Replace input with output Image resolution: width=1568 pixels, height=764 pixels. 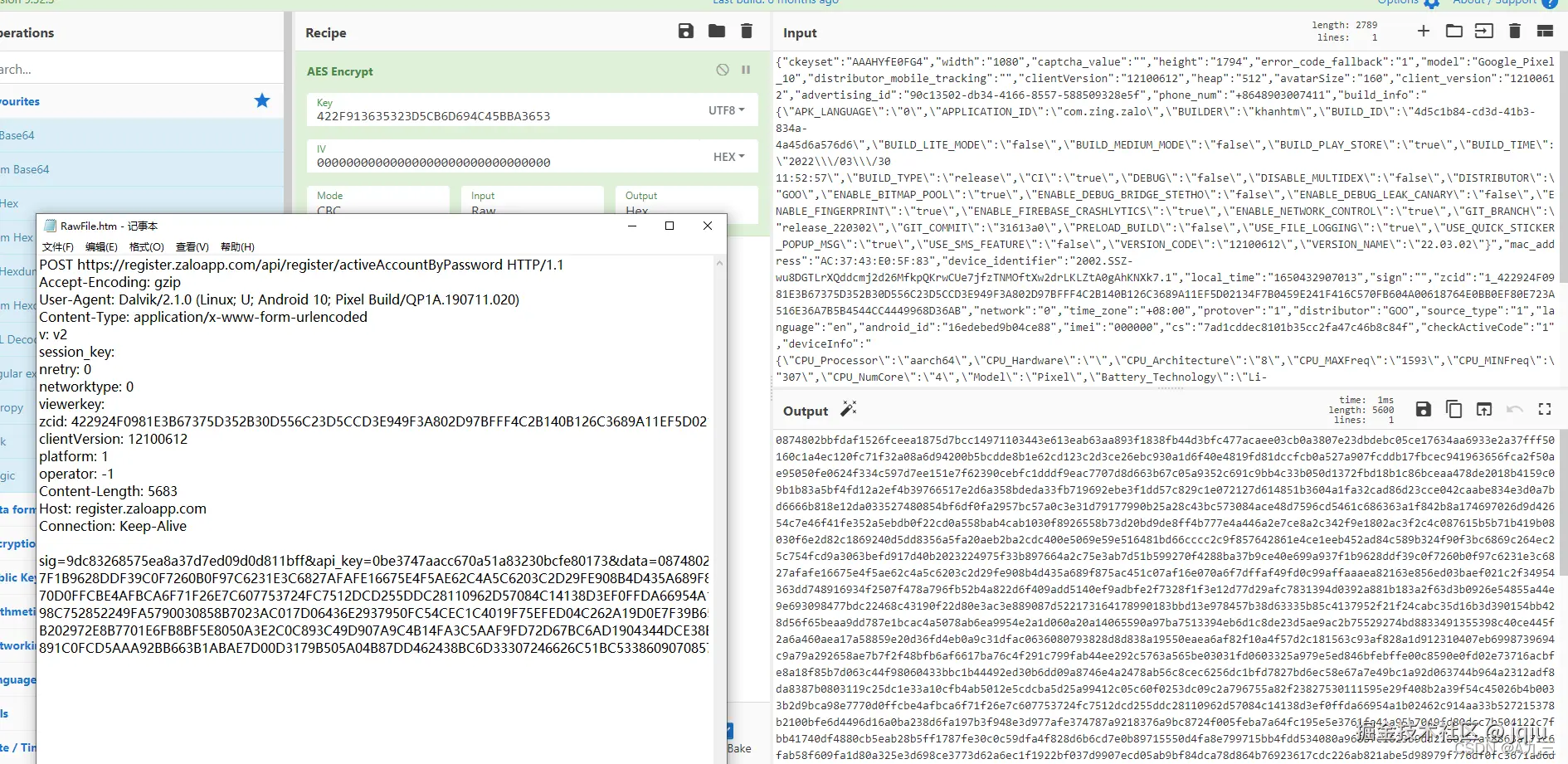point(1484,409)
